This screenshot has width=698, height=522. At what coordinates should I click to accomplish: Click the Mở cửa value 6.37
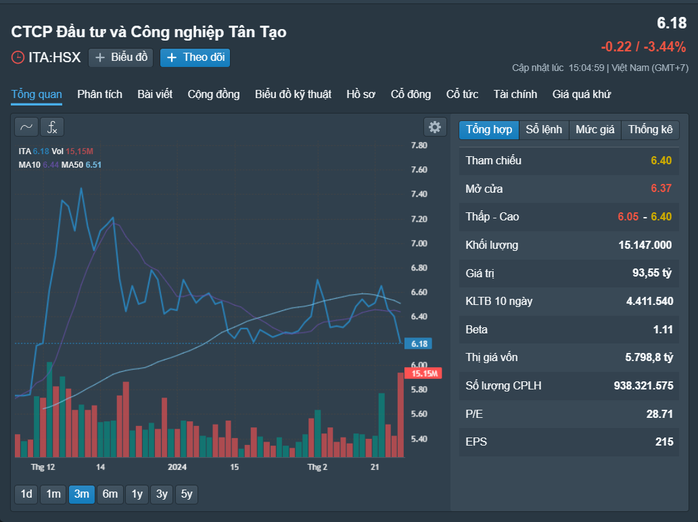point(661,188)
